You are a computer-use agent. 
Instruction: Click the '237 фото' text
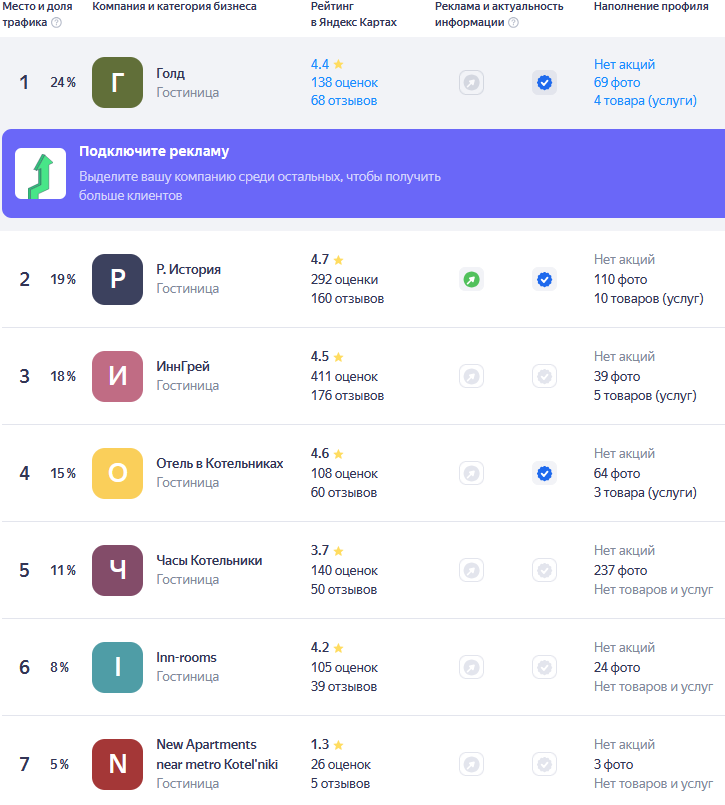click(x=620, y=570)
